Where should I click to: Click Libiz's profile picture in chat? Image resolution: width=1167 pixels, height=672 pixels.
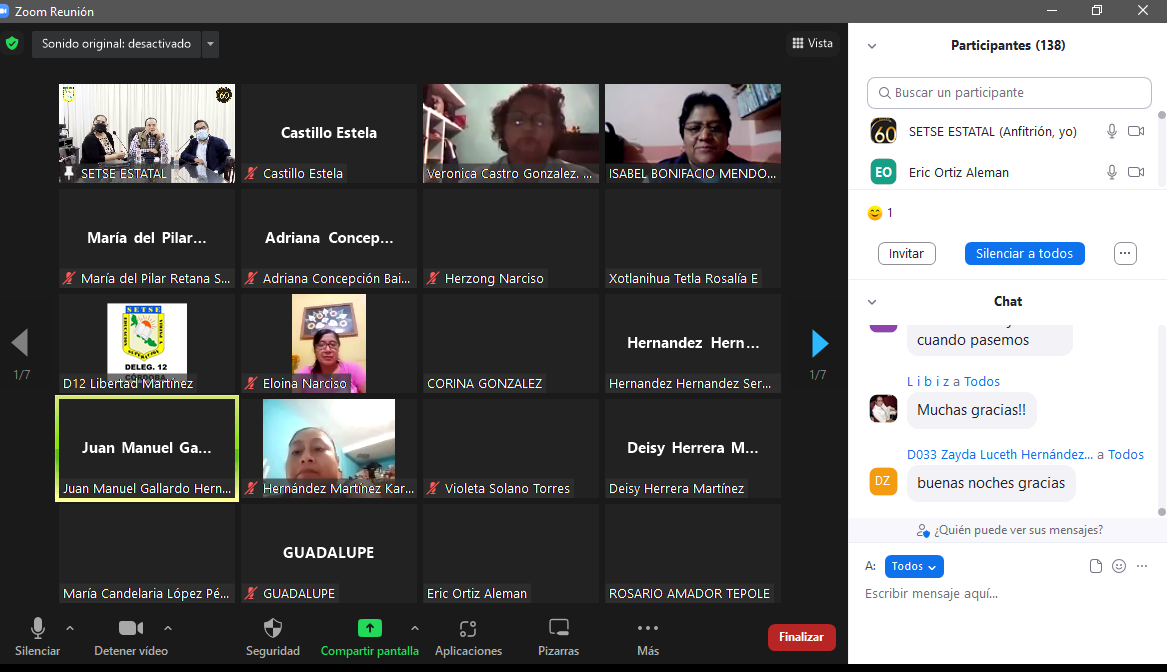[883, 409]
